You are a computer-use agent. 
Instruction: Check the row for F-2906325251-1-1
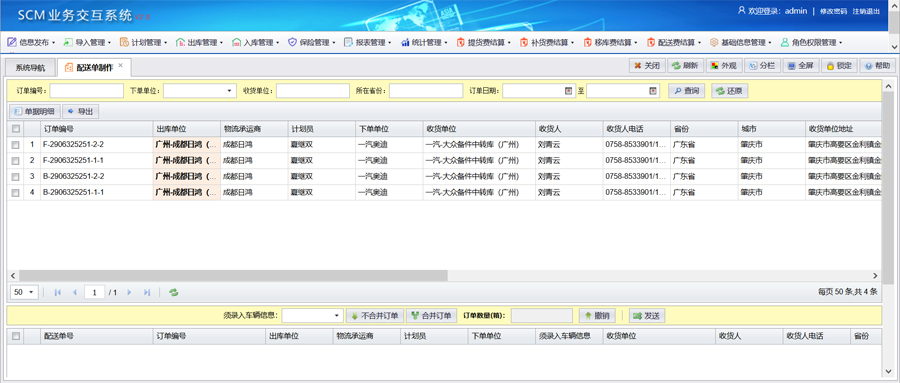point(15,161)
